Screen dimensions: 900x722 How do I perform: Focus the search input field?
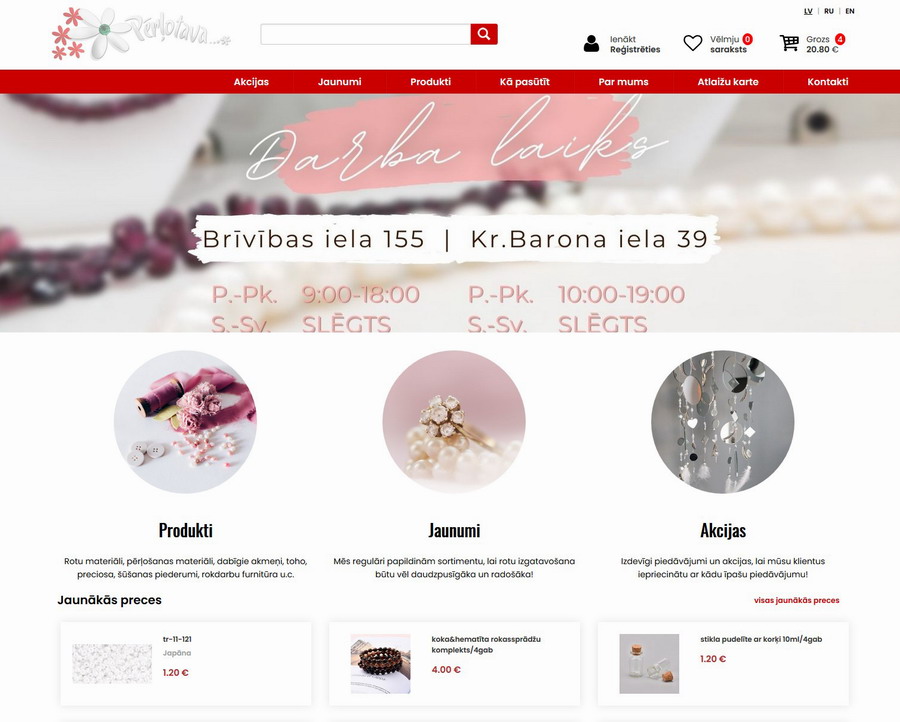click(366, 34)
